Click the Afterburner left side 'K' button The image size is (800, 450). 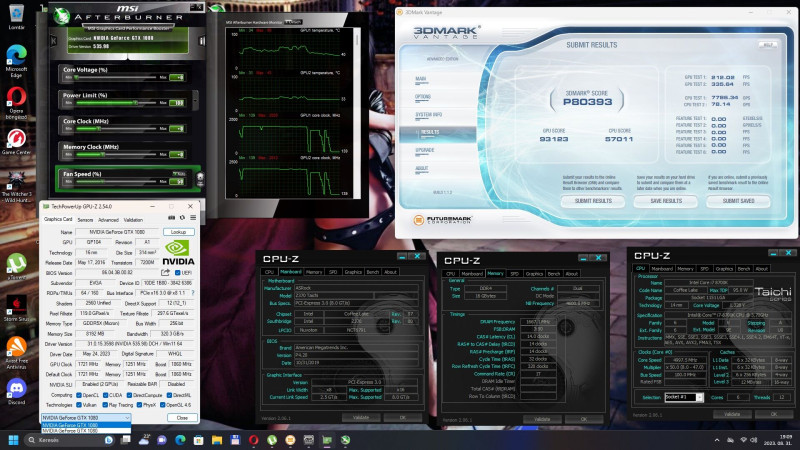53,41
